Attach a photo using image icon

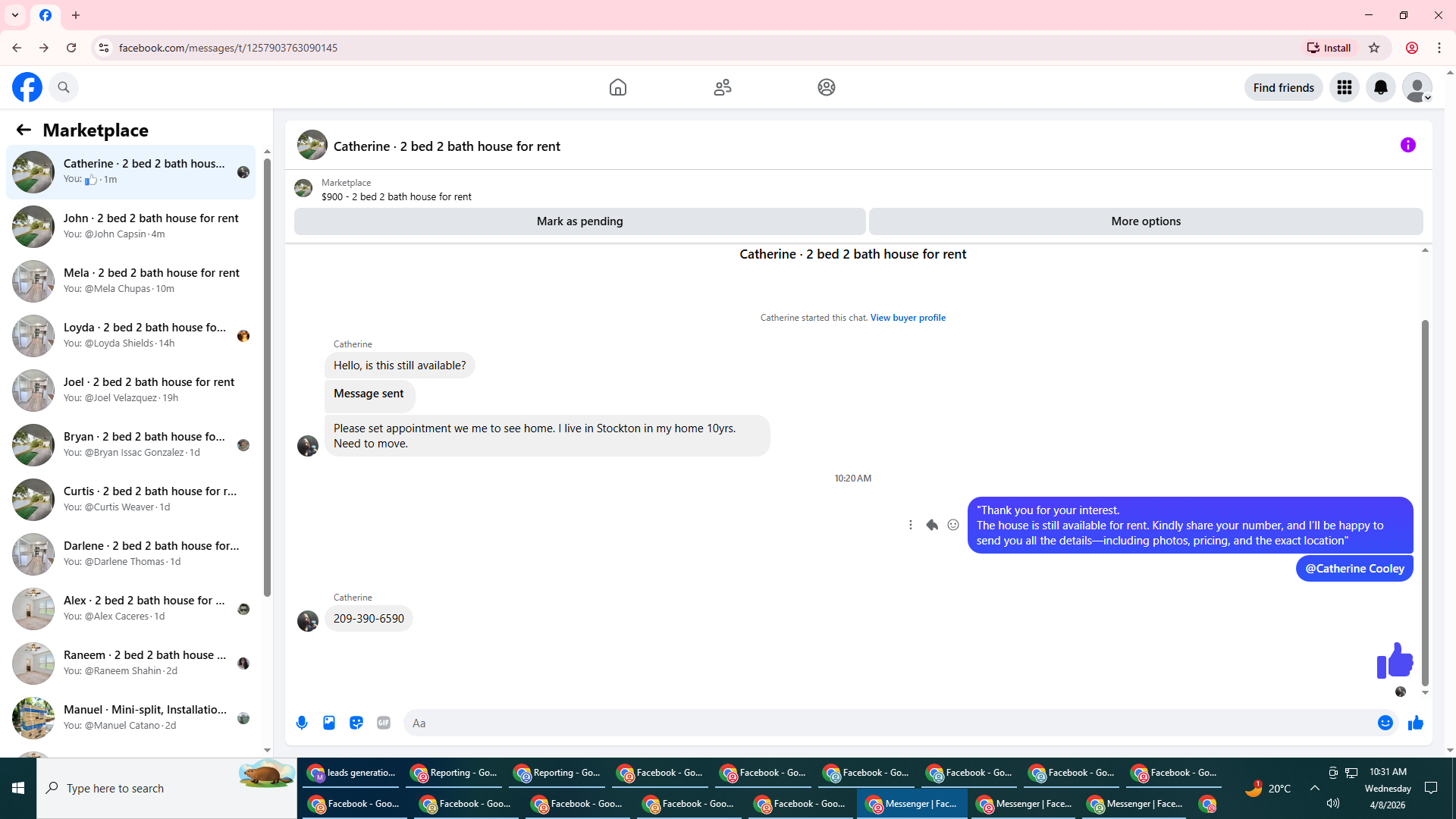pyautogui.click(x=329, y=723)
